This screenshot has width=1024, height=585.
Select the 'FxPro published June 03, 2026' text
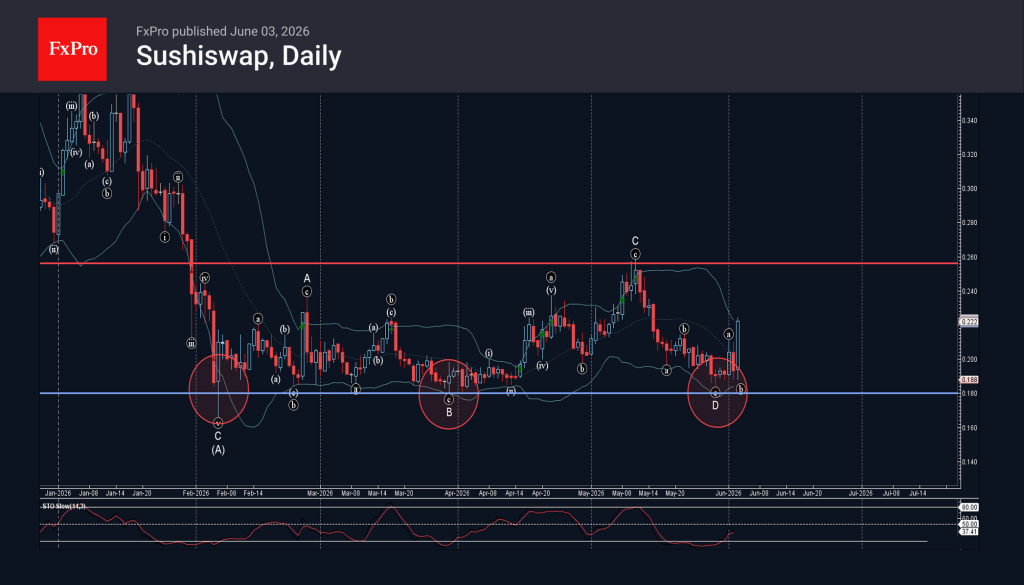click(223, 31)
